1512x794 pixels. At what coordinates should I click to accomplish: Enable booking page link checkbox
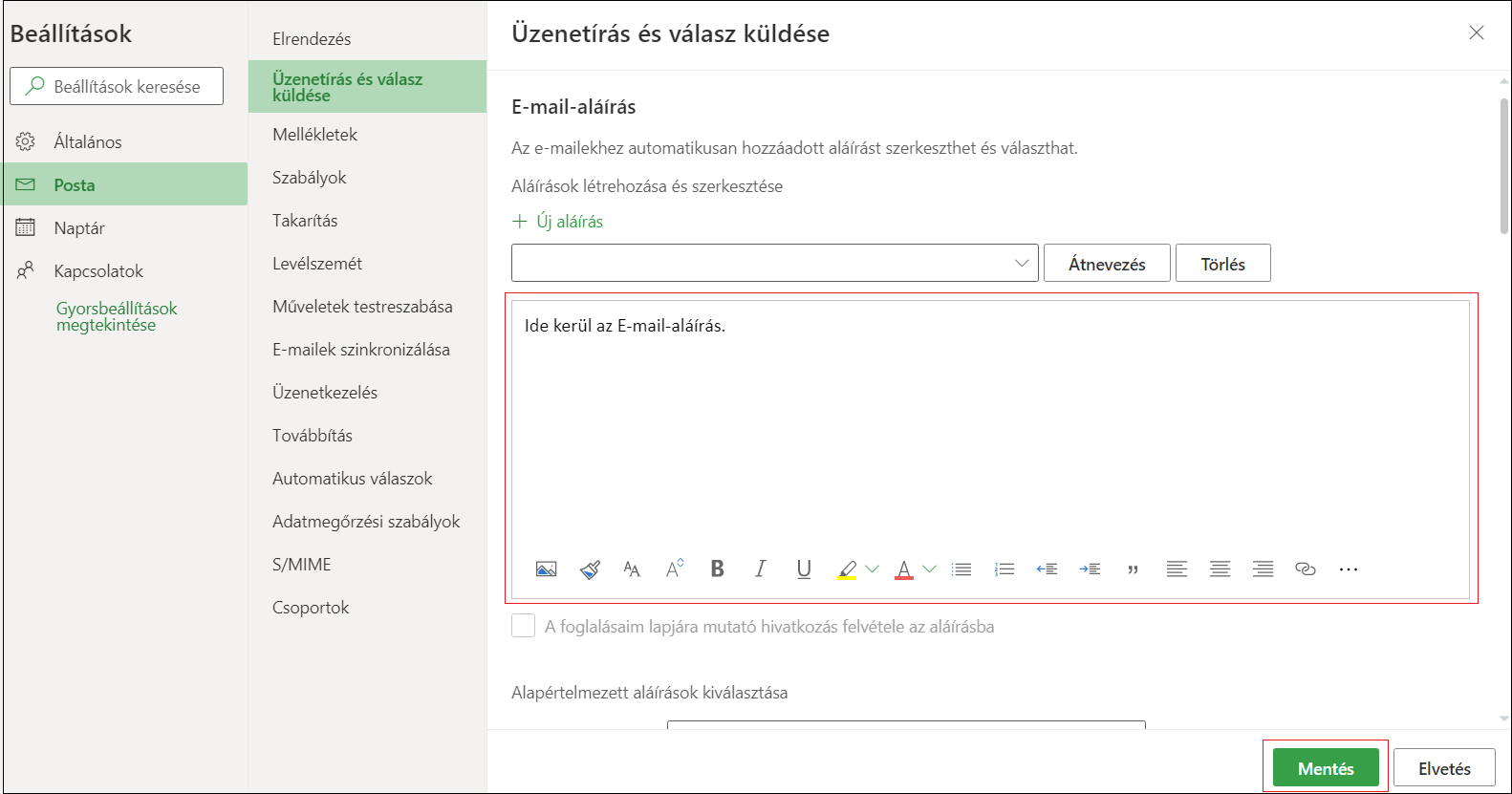point(523,626)
